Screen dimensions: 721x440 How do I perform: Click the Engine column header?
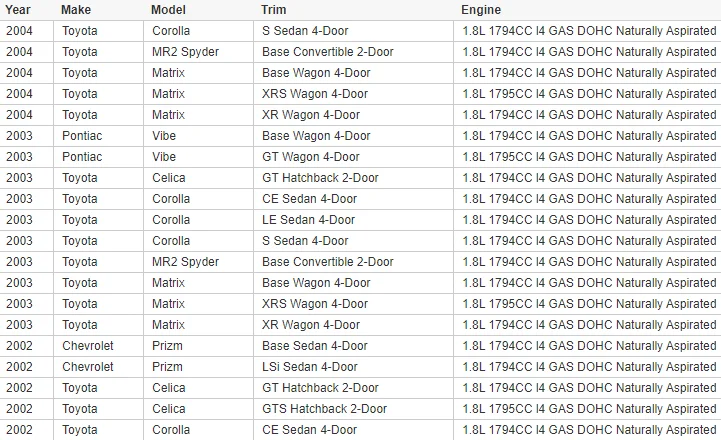[481, 9]
